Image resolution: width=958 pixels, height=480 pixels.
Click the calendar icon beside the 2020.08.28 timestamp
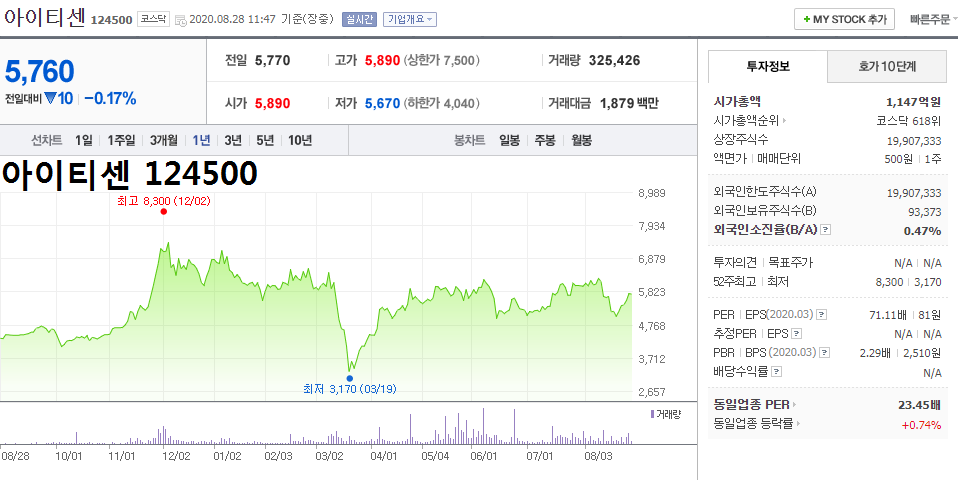coord(181,20)
